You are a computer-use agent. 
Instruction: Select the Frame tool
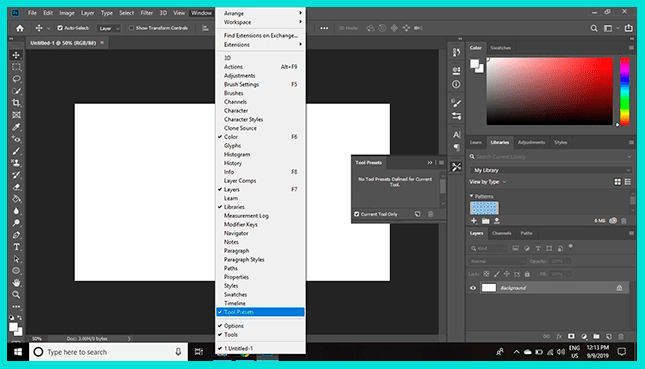tap(16, 115)
